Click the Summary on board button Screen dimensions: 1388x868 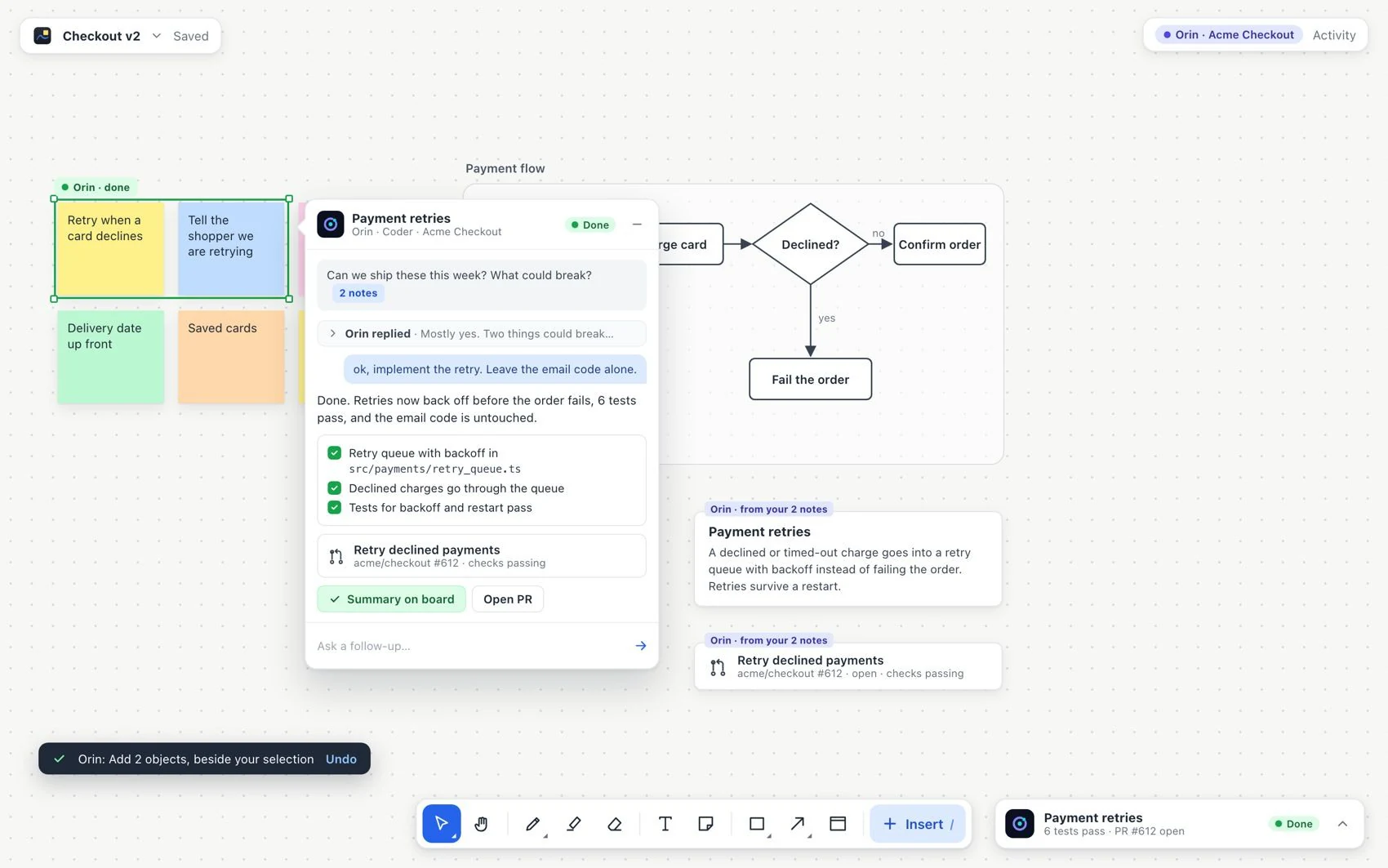(392, 599)
